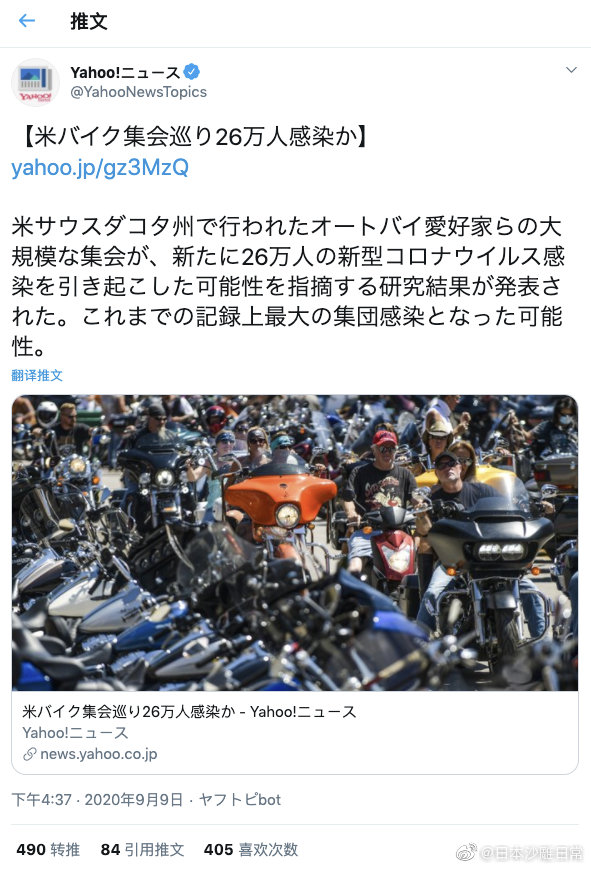Click the back arrow icon
The width and height of the screenshot is (591, 869).
tap(27, 21)
